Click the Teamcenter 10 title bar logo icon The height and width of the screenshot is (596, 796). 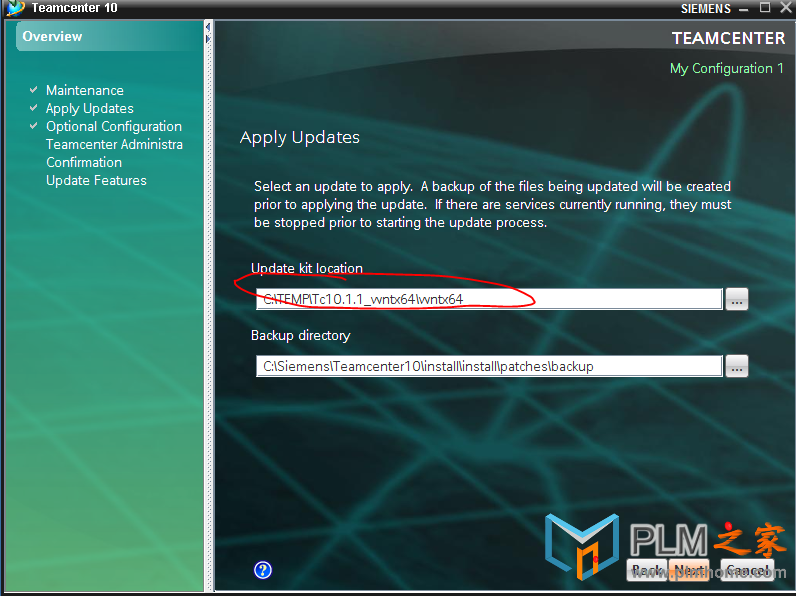click(15, 8)
